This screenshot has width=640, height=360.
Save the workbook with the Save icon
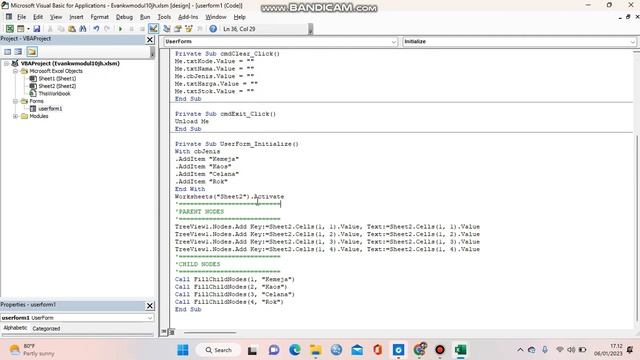click(37, 29)
